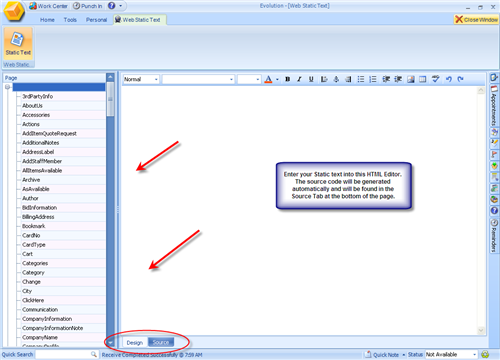Click the blue help icon in right sidebar
This screenshot has width=500, height=360.
click(x=494, y=210)
